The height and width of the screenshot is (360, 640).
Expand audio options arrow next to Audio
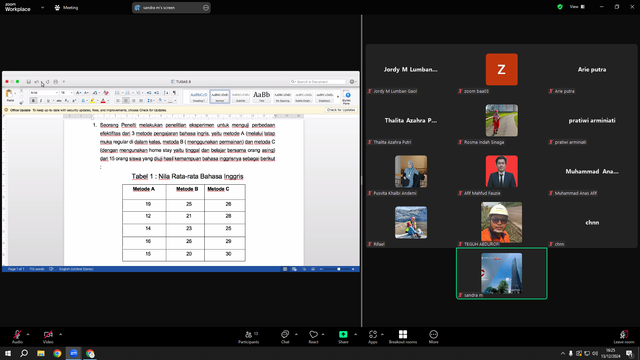tap(28, 334)
